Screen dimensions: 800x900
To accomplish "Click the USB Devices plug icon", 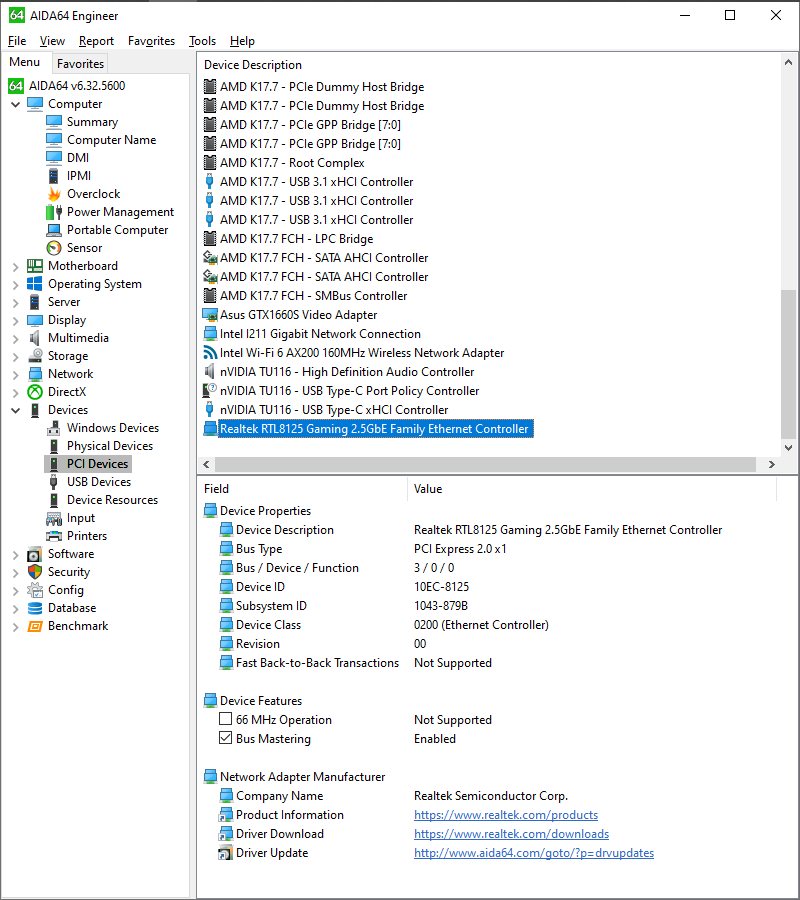I will [x=54, y=482].
